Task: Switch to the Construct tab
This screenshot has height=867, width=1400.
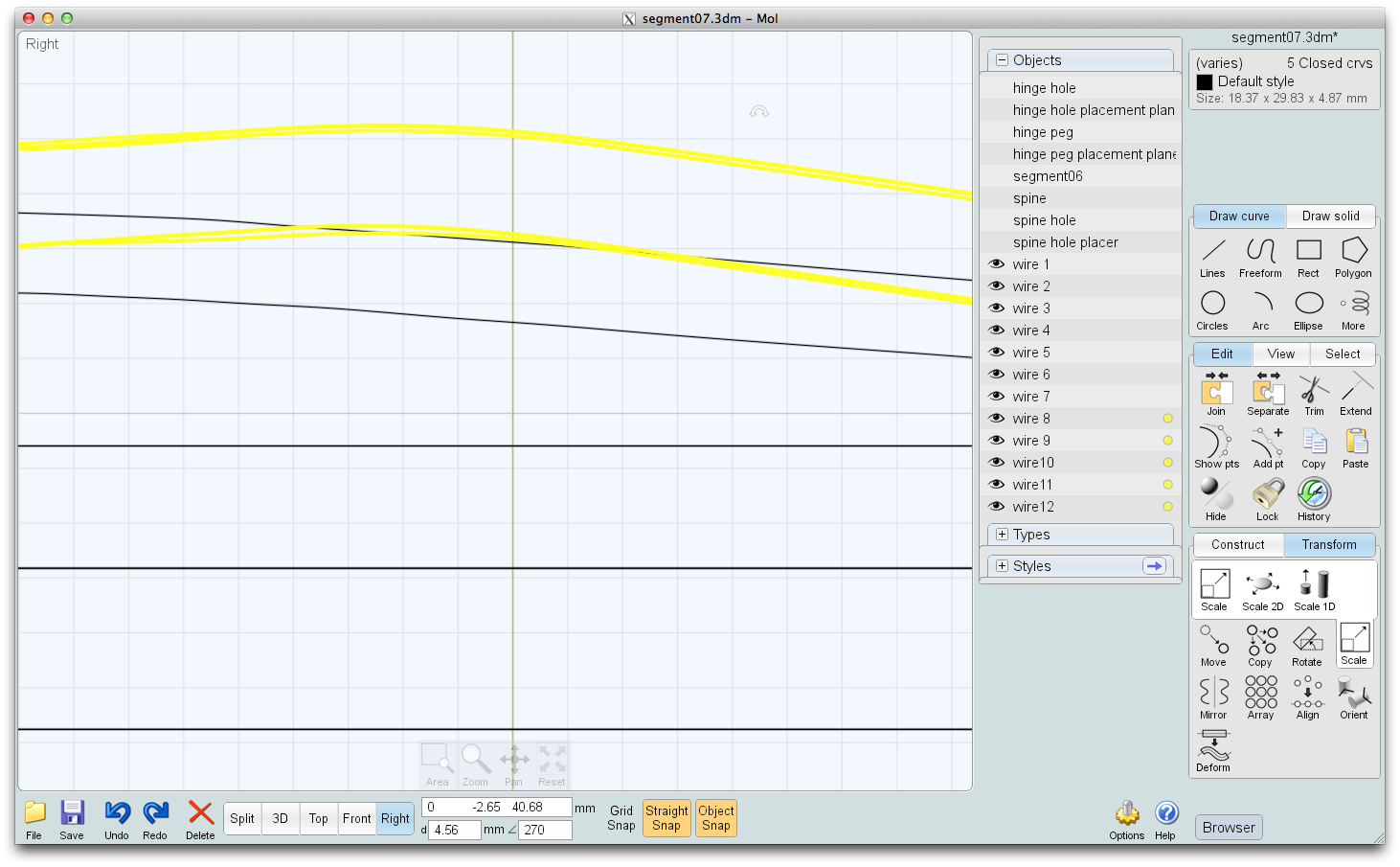Action: [1238, 545]
